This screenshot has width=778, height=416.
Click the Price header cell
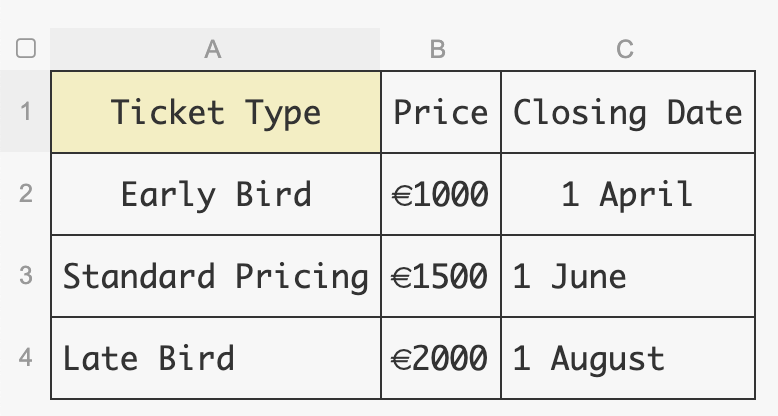(x=440, y=112)
